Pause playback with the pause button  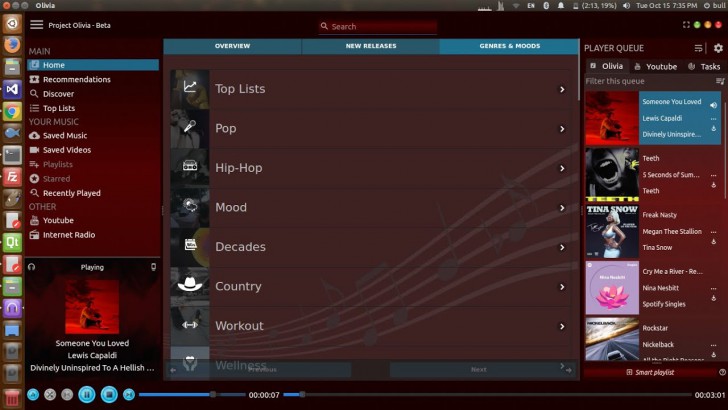(x=86, y=395)
